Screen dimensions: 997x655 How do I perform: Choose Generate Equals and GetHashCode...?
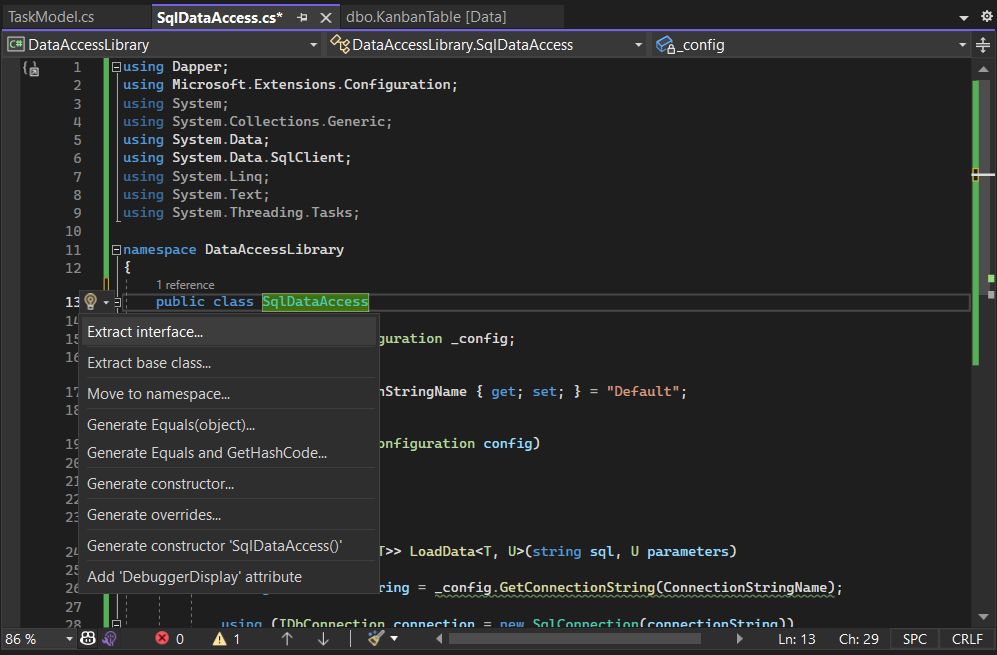click(230, 453)
